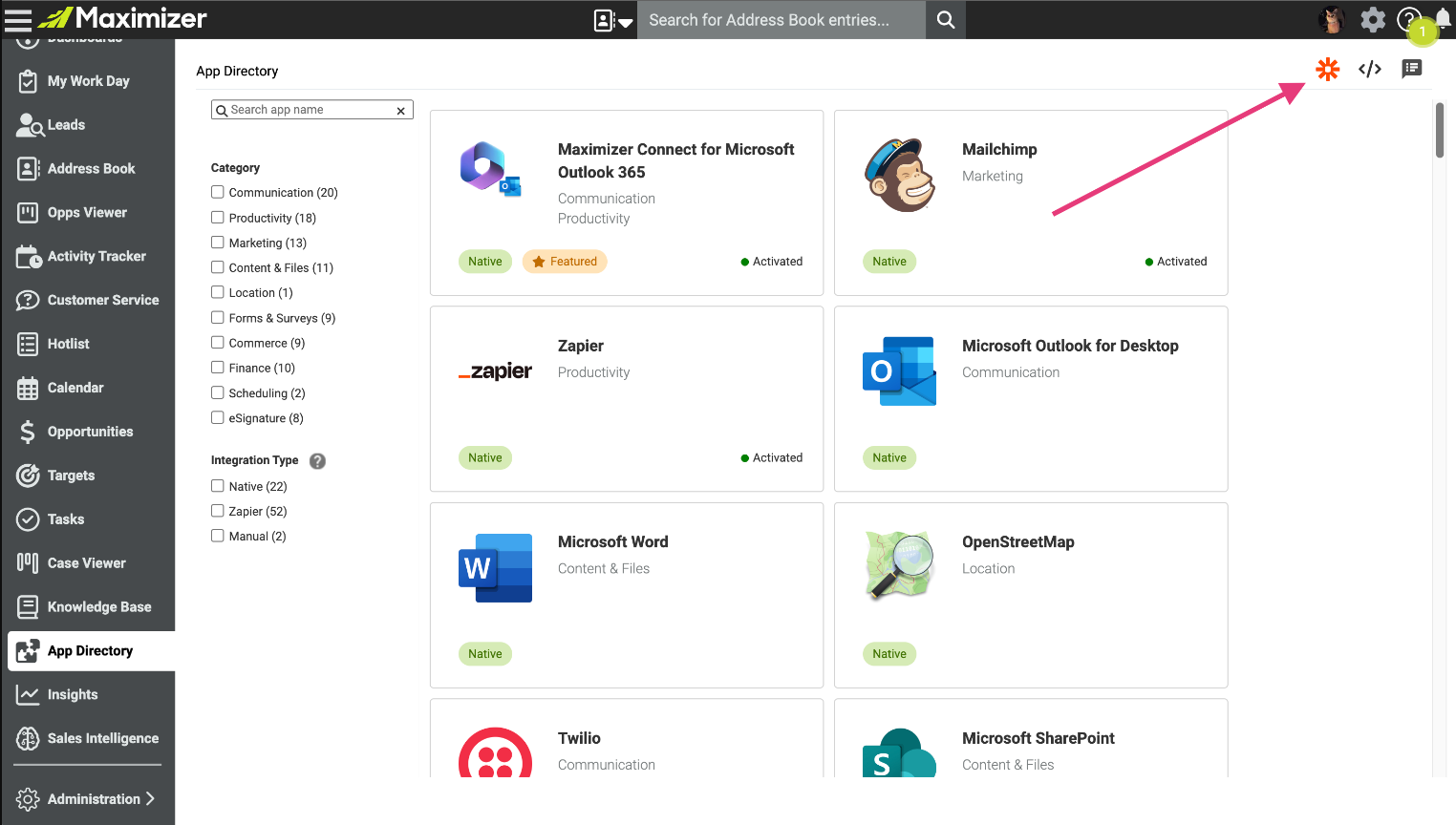This screenshot has width=1456, height=825.
Task: Open Address Book in sidebar
Action: 88,169
